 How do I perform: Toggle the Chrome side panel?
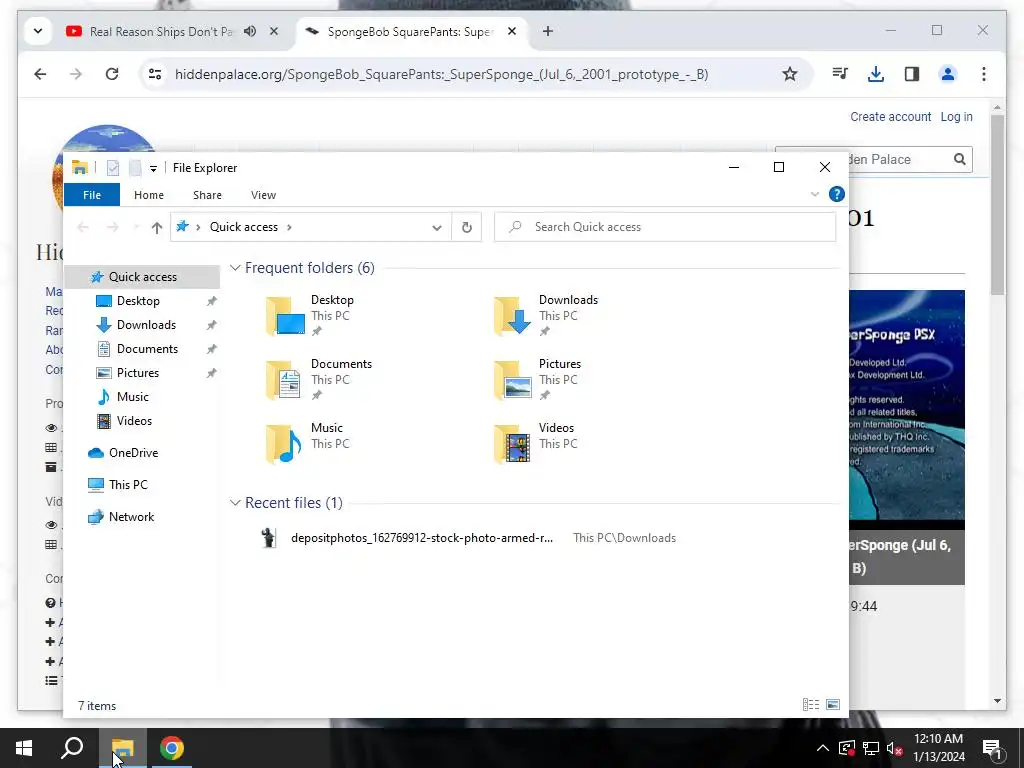912,74
